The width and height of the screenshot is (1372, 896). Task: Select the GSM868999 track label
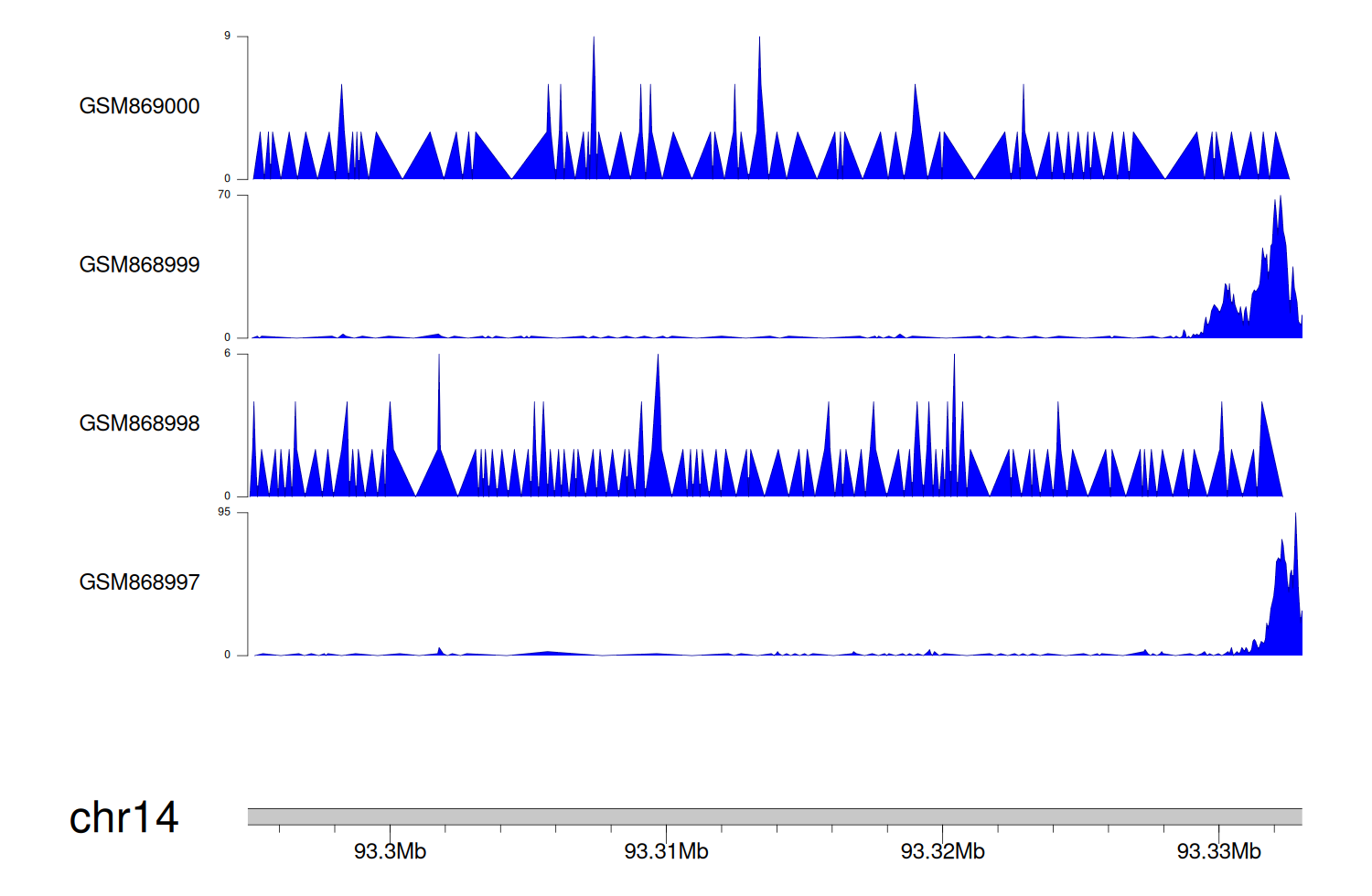point(139,264)
